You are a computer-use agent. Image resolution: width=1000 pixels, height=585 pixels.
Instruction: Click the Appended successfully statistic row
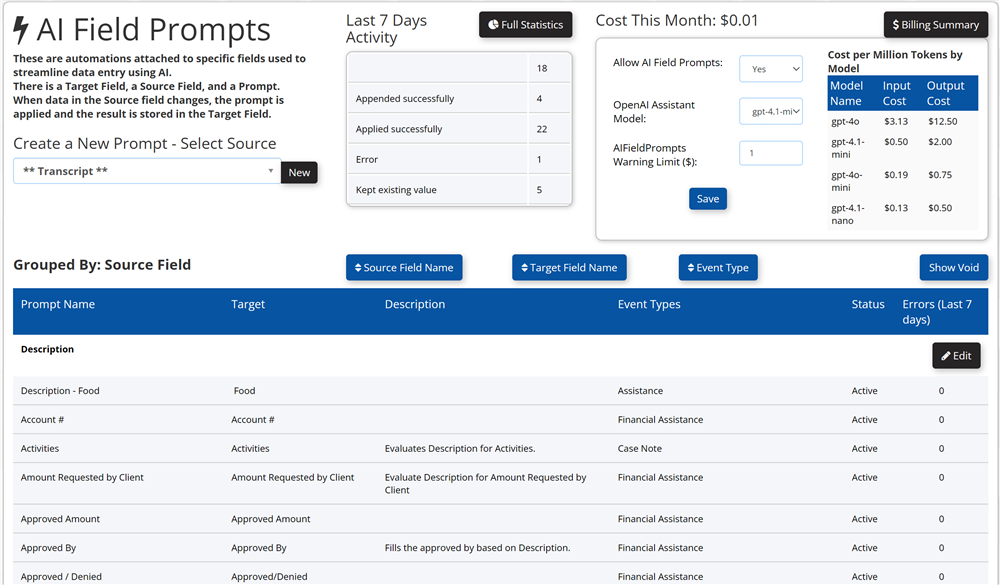pyautogui.click(x=459, y=99)
